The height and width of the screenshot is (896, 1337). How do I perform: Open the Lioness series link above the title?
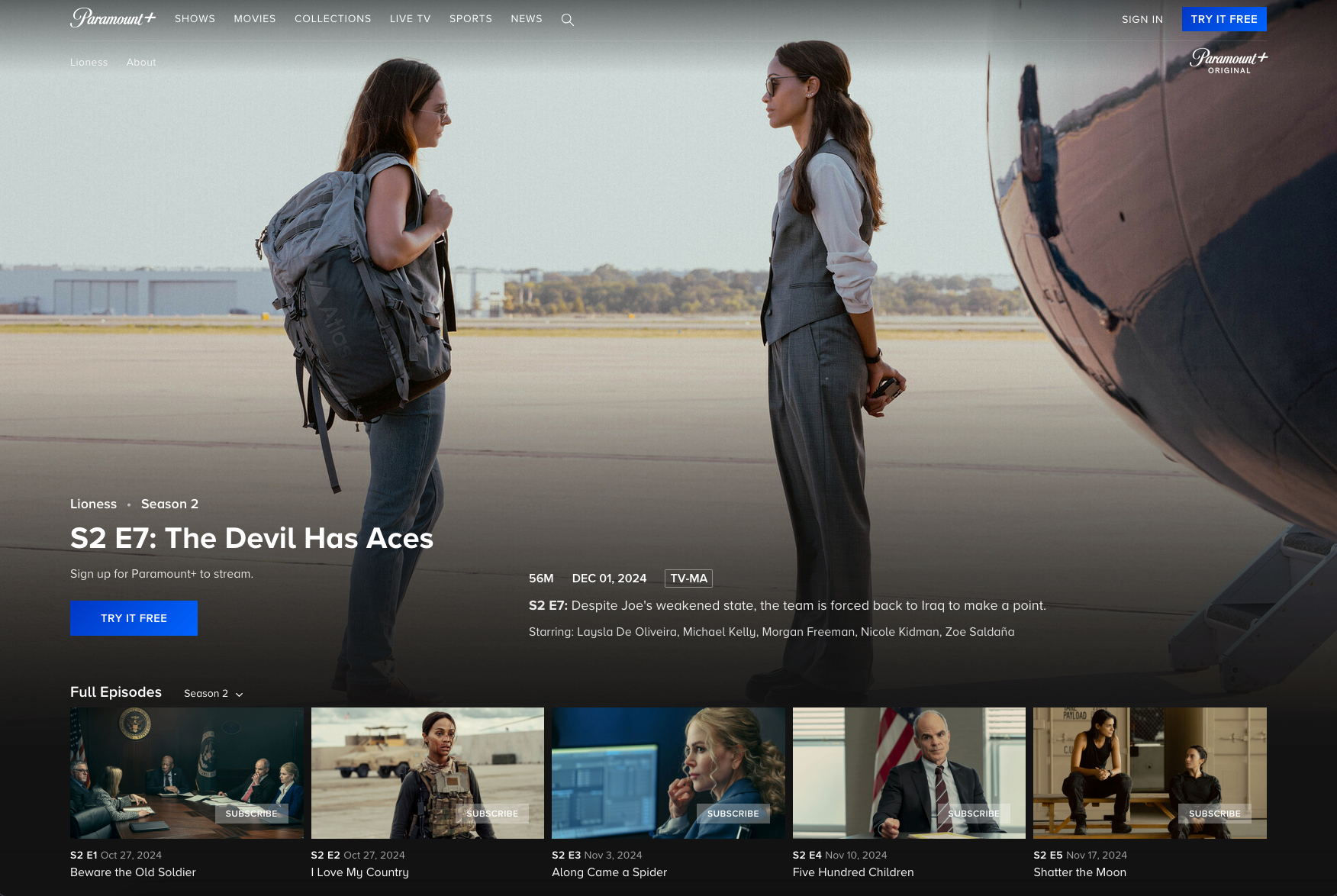tap(94, 504)
